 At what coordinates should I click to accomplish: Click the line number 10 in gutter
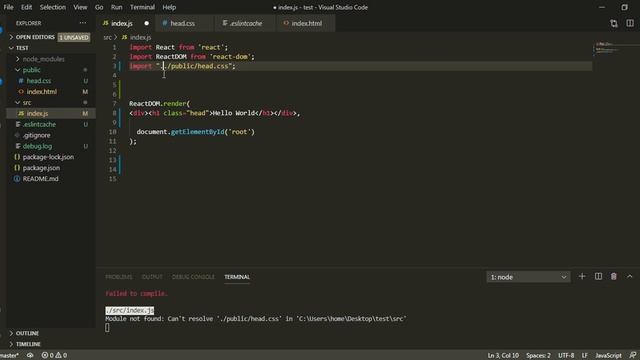pos(112,132)
